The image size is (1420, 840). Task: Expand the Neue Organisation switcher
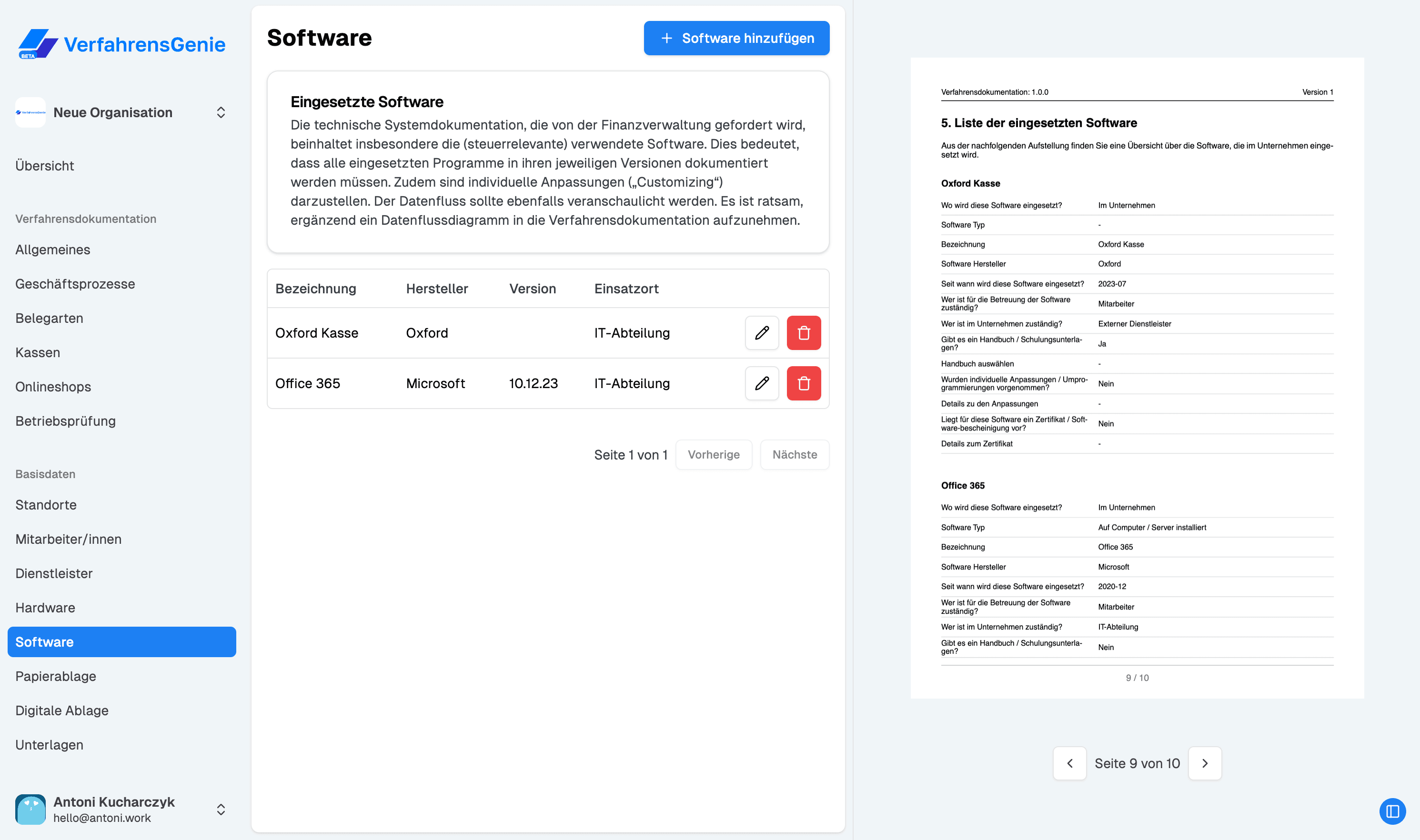click(x=221, y=112)
